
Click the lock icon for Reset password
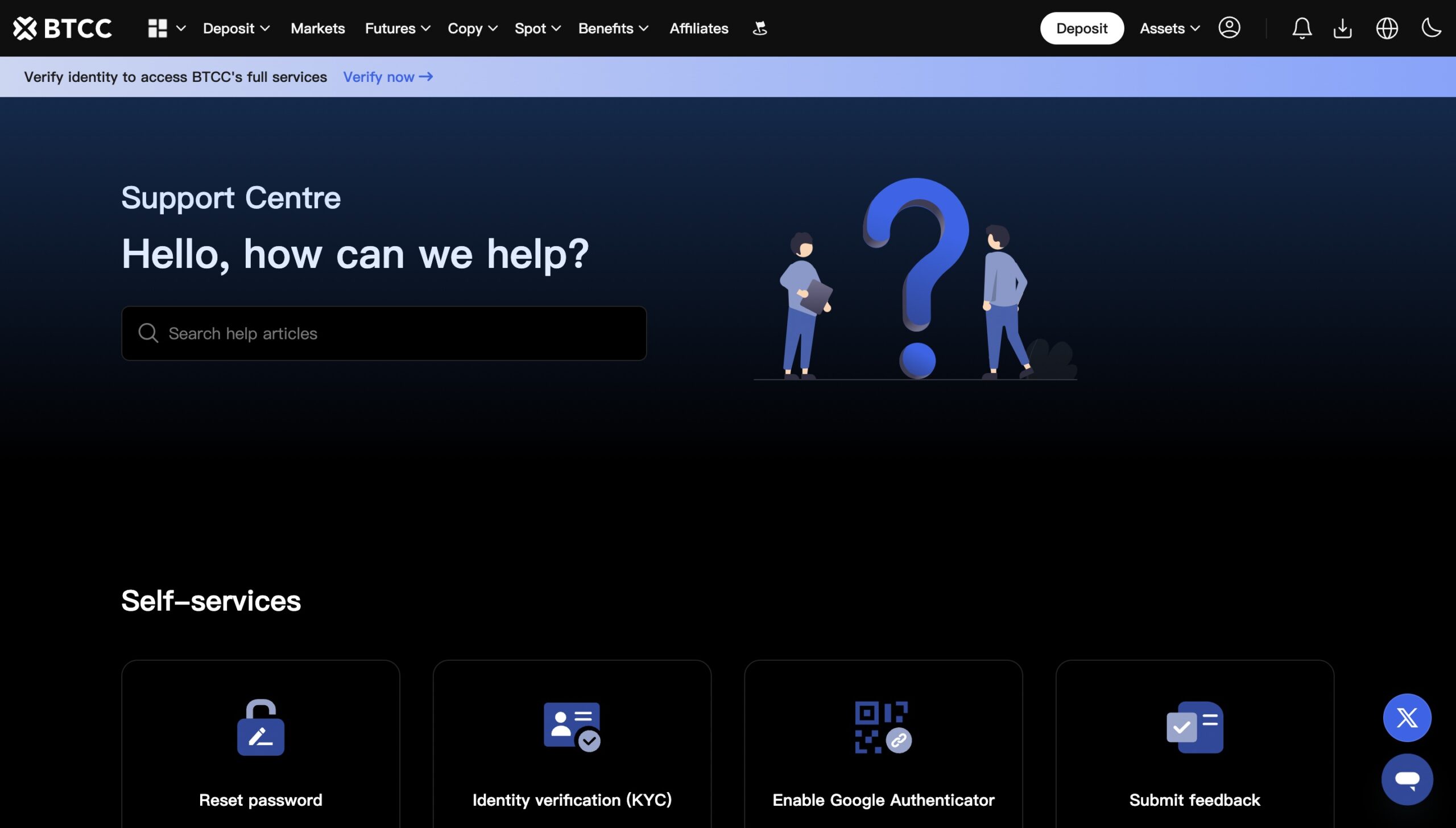260,727
